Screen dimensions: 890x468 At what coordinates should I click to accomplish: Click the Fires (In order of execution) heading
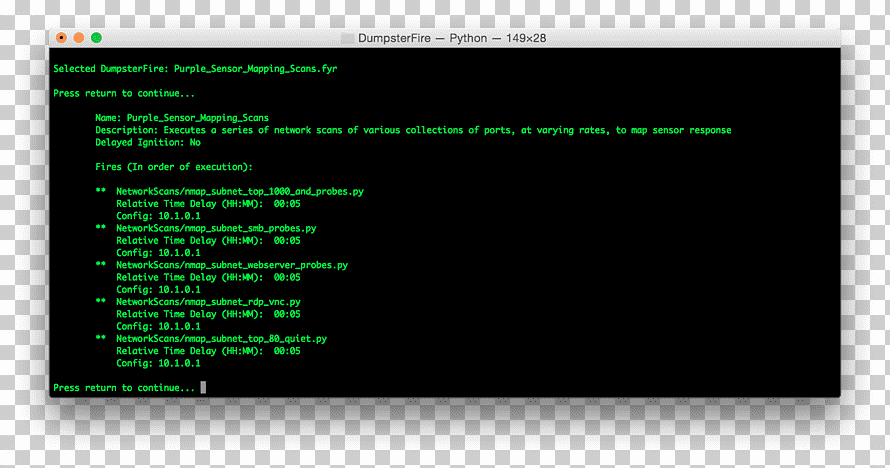point(174,167)
